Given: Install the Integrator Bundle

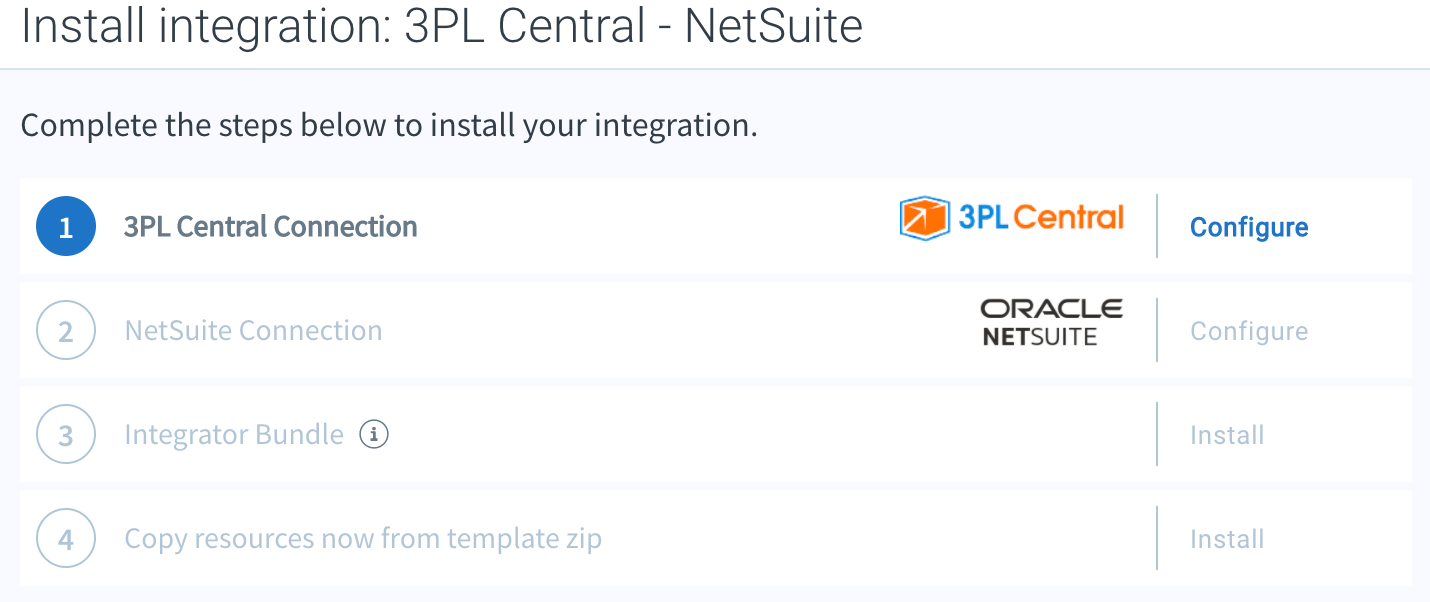Looking at the screenshot, I should (1227, 435).
